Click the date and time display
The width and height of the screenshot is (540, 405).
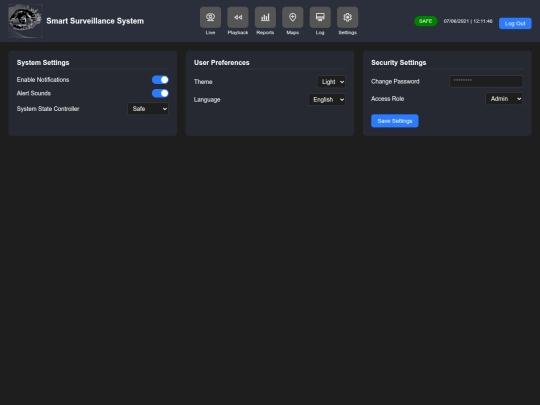[x=468, y=21]
